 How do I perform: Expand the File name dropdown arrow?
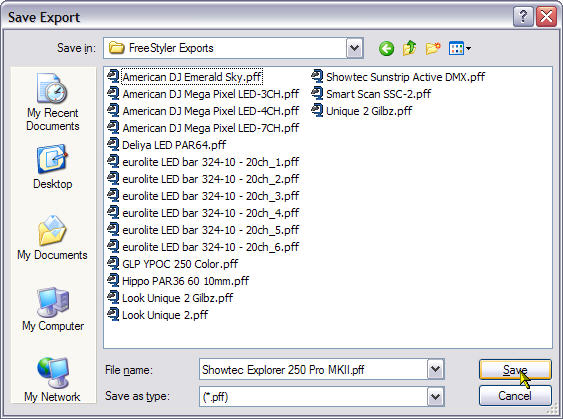coord(436,369)
